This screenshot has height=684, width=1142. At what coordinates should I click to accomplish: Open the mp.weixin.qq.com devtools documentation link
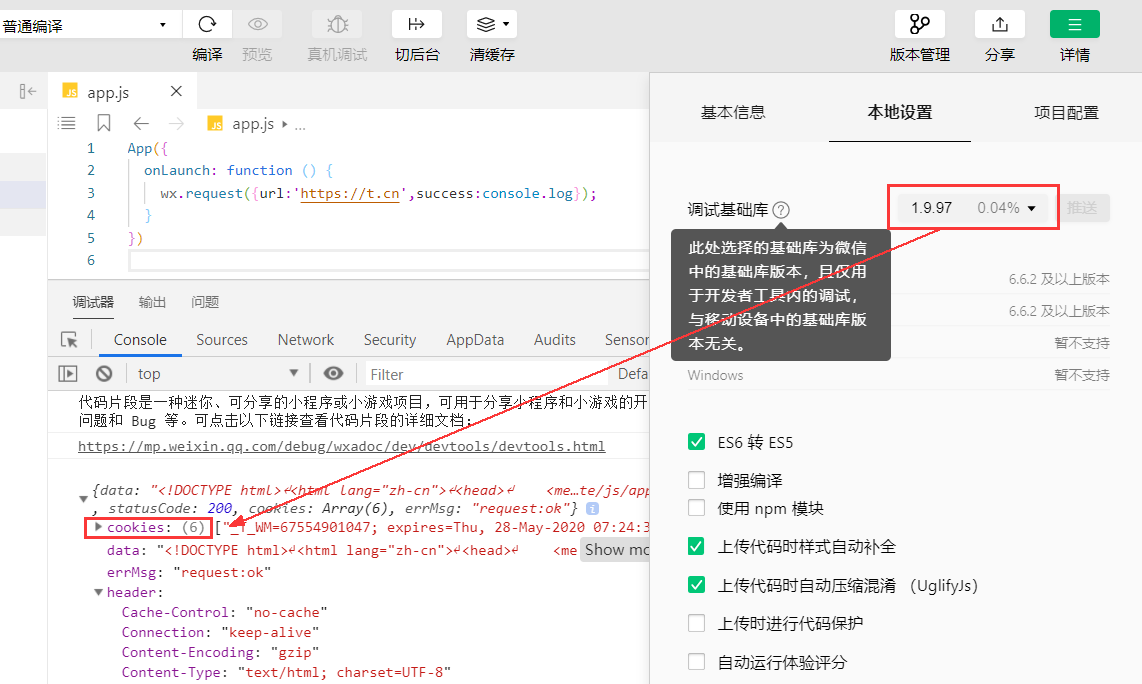(x=342, y=446)
